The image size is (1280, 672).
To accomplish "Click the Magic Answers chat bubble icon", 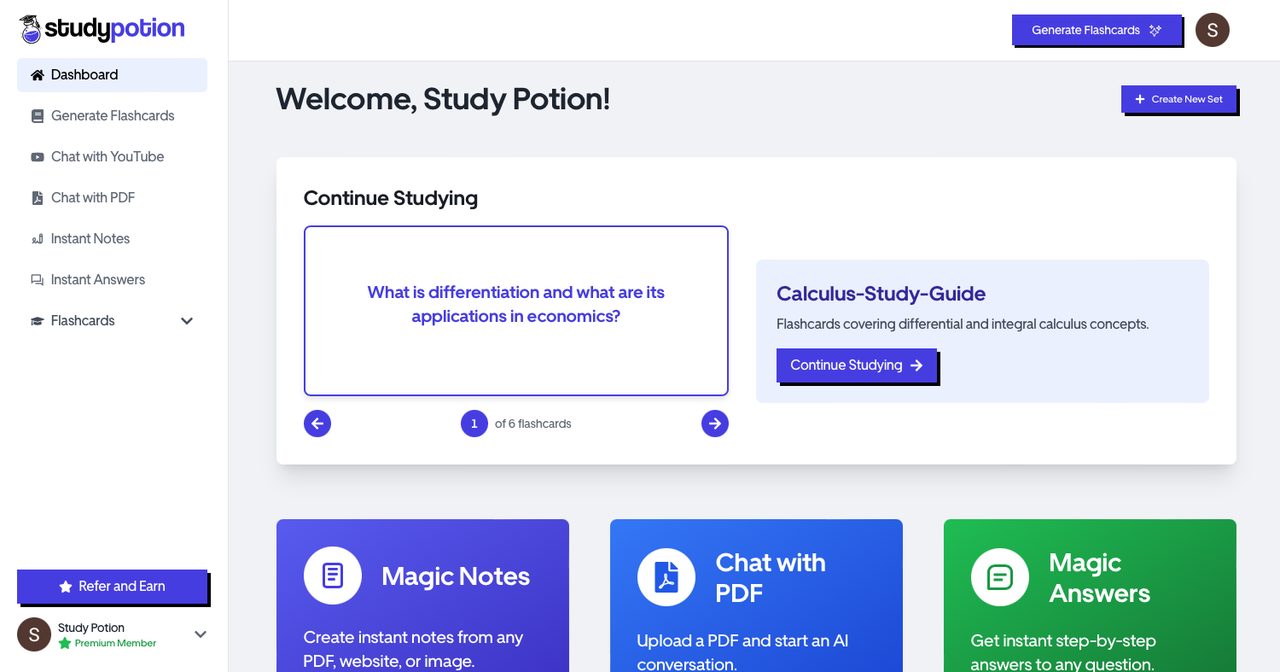I will (x=1000, y=577).
